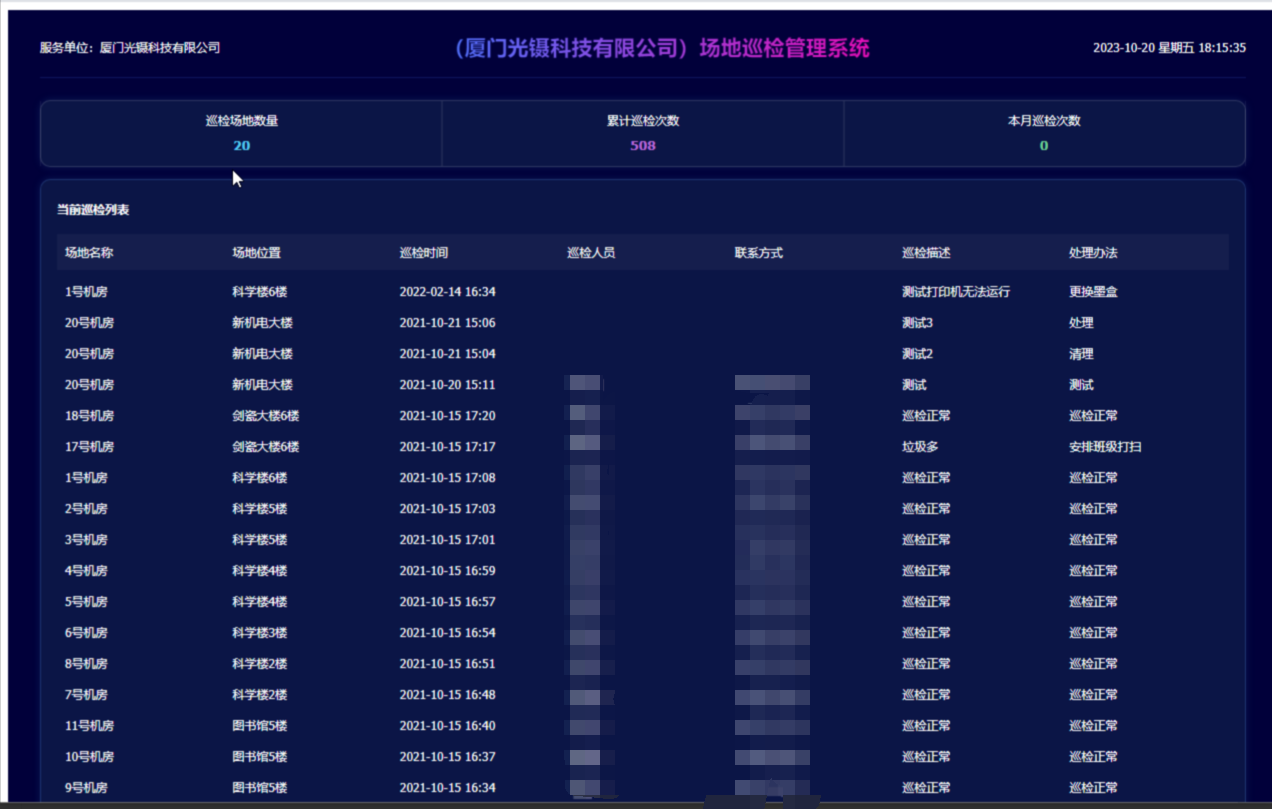The width and height of the screenshot is (1272, 809).
Task: Select the timestamp 2021-10-21 15:06
Action: click(448, 323)
